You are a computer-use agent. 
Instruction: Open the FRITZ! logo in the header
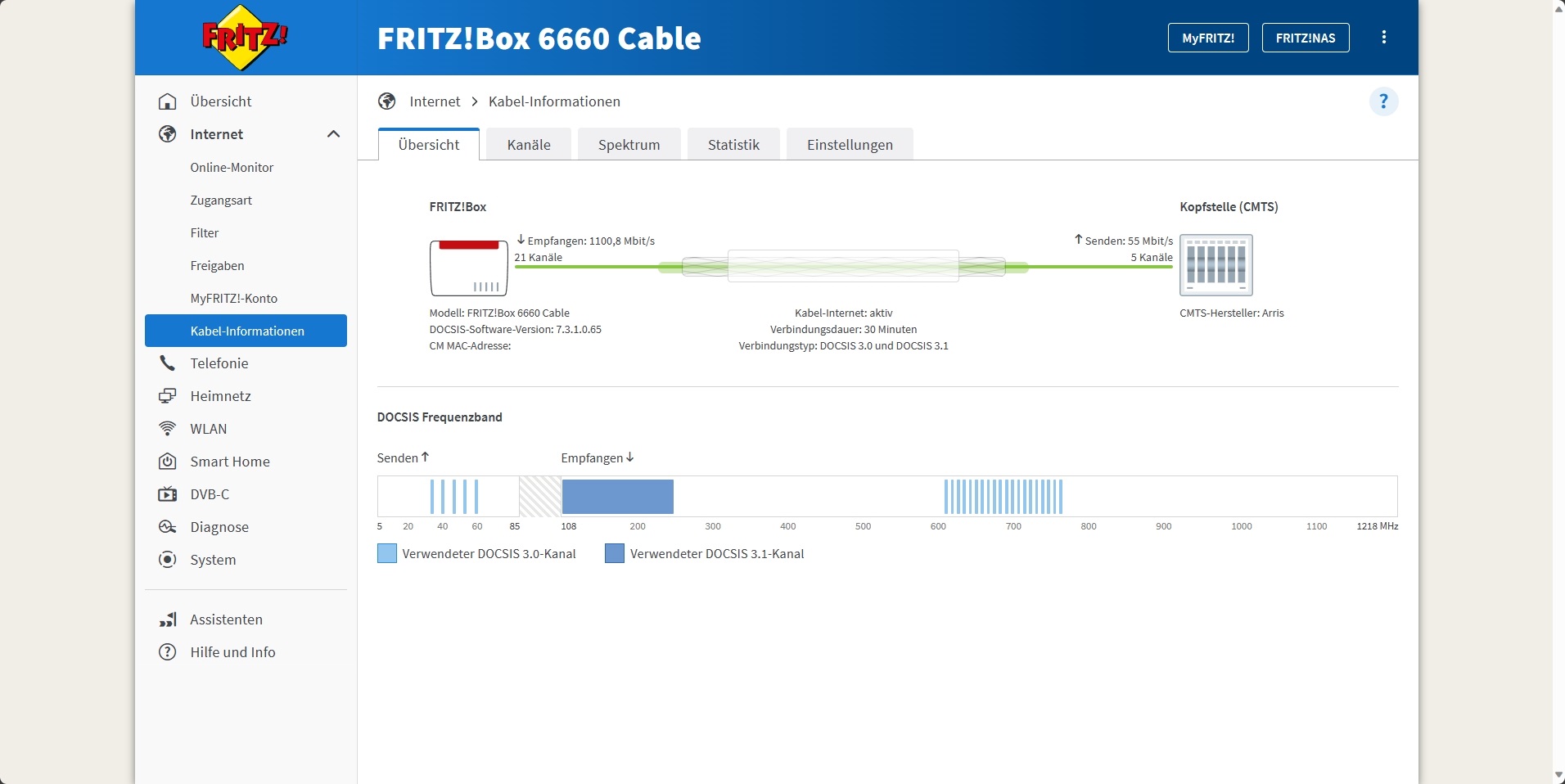tap(243, 36)
